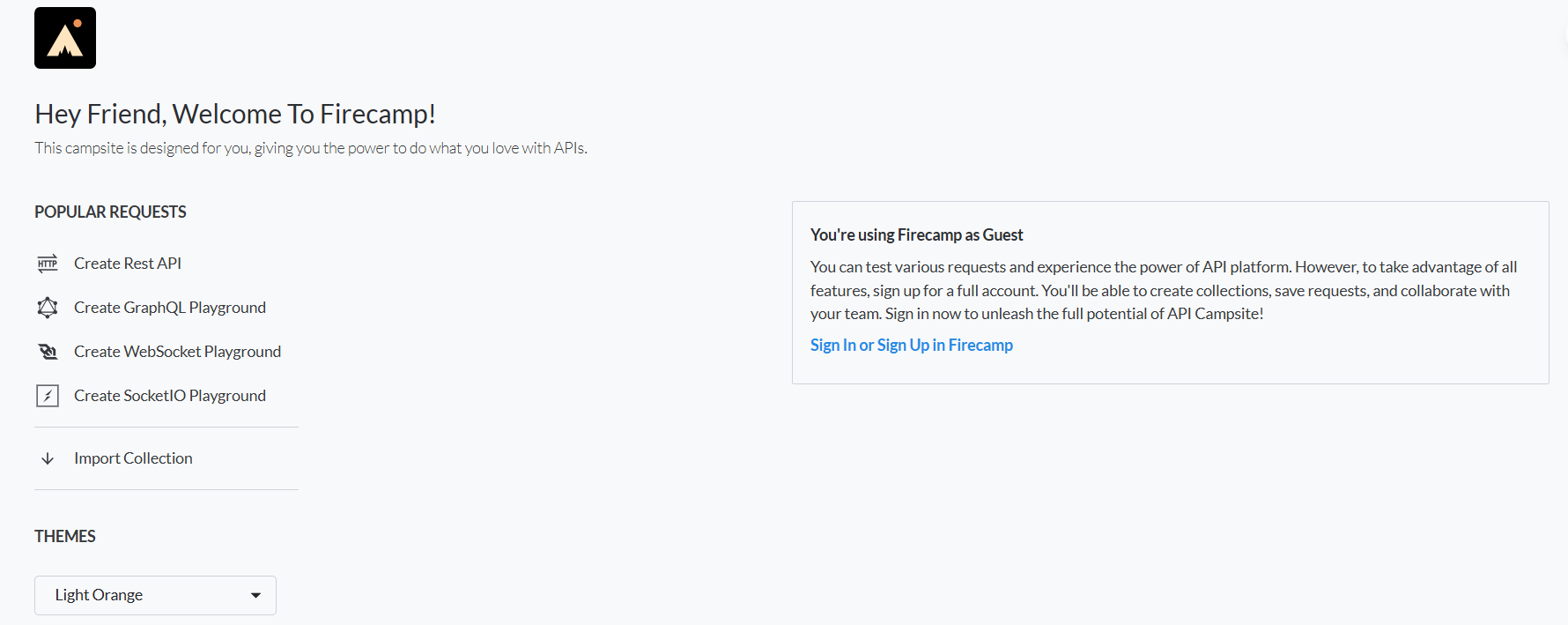The image size is (1568, 625).
Task: Launch Create GraphQL Playground
Action: (170, 307)
